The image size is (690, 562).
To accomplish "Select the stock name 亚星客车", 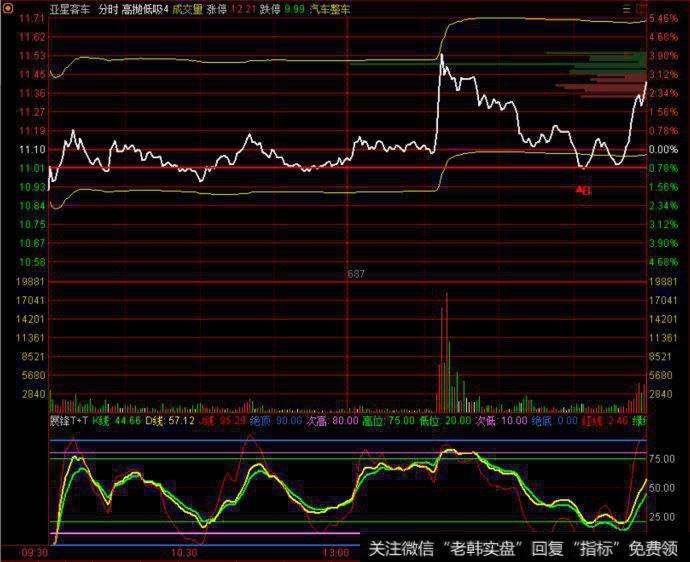I will [x=70, y=9].
